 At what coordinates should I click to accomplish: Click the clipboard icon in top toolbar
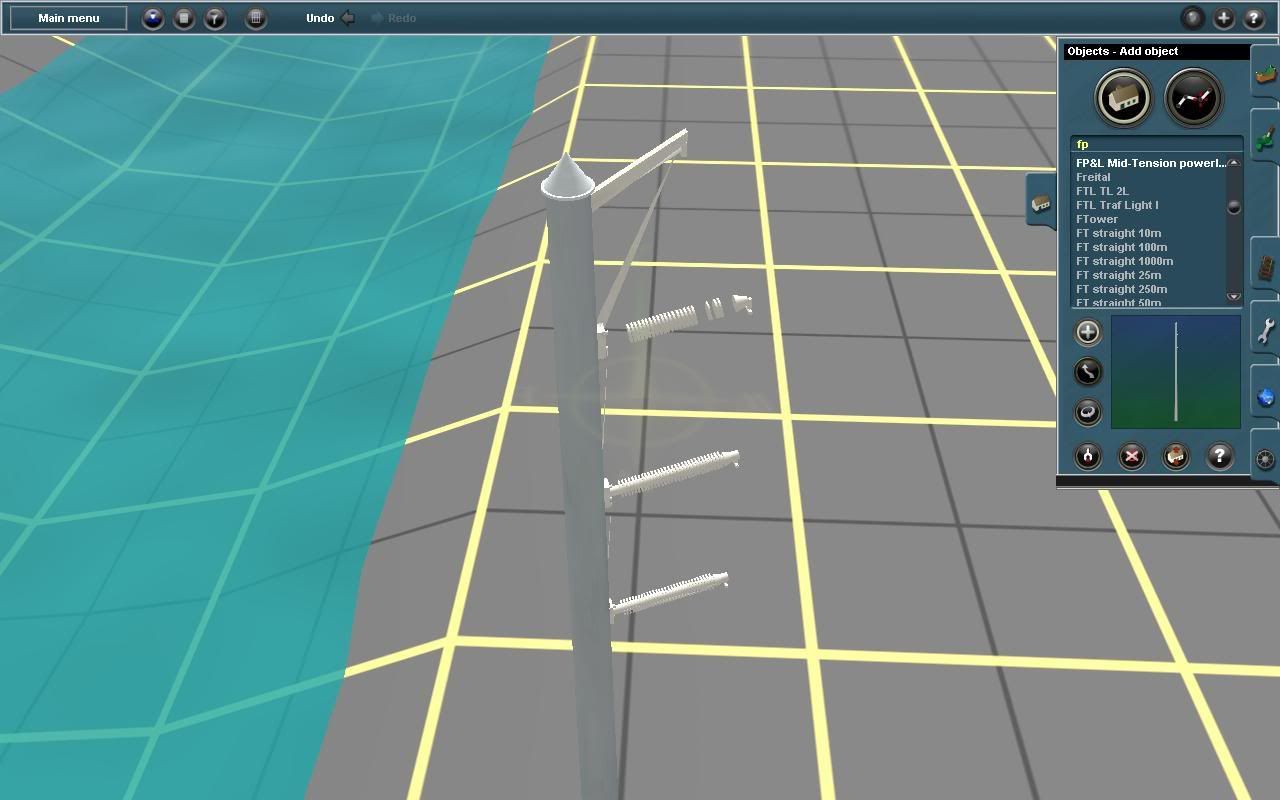[184, 18]
